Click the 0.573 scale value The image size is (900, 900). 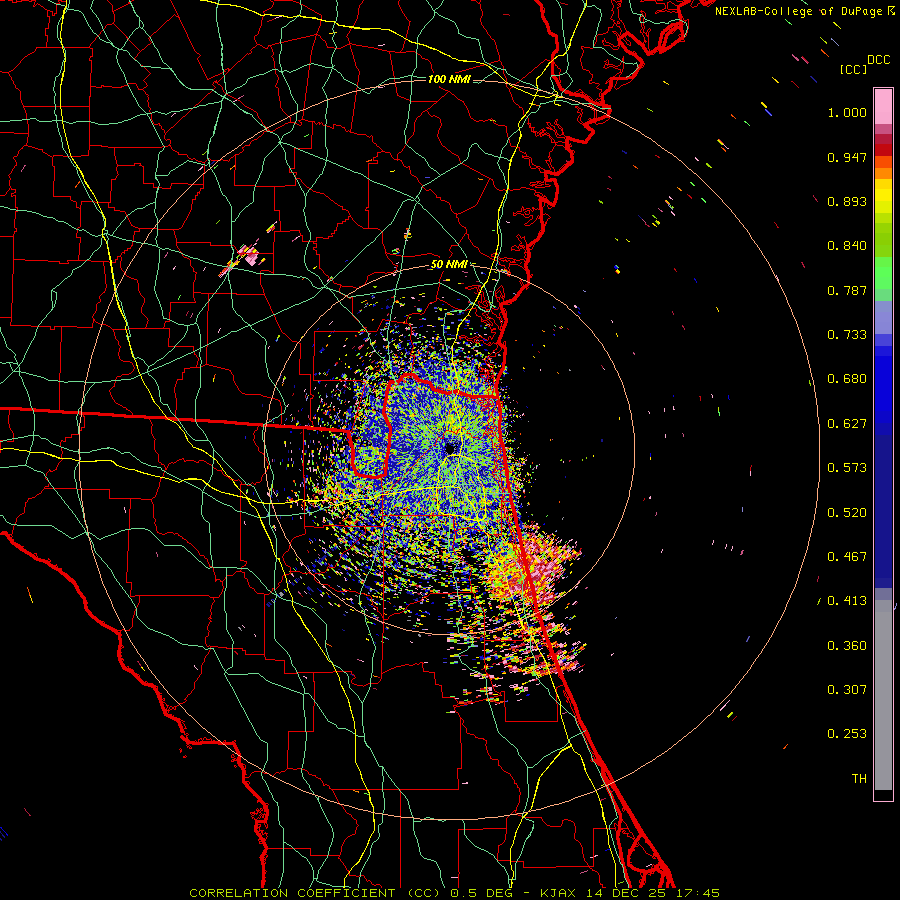click(847, 468)
